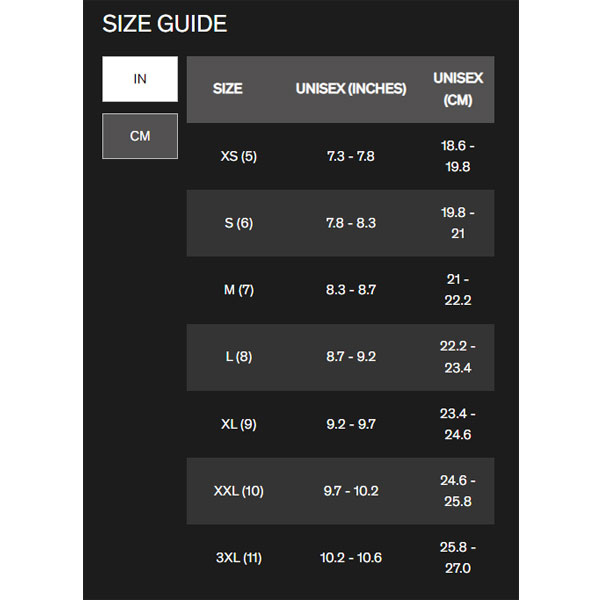This screenshot has height=600, width=600.
Task: Select the M (7) size row
Action: coord(238,290)
